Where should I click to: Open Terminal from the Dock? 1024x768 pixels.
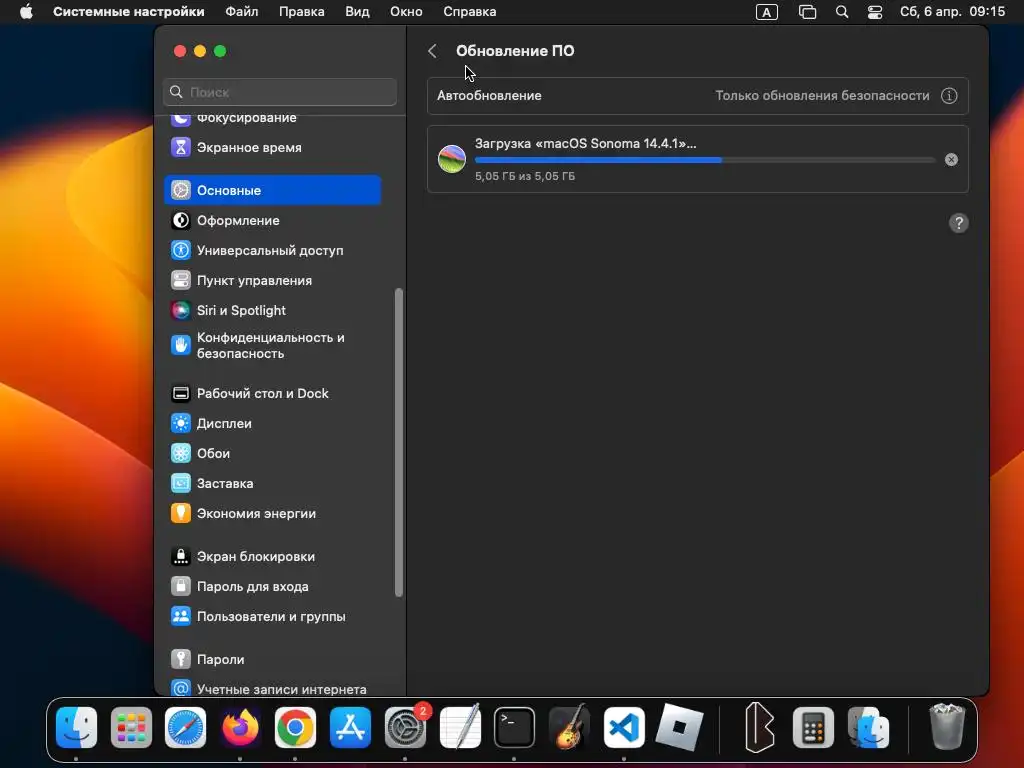(515, 727)
